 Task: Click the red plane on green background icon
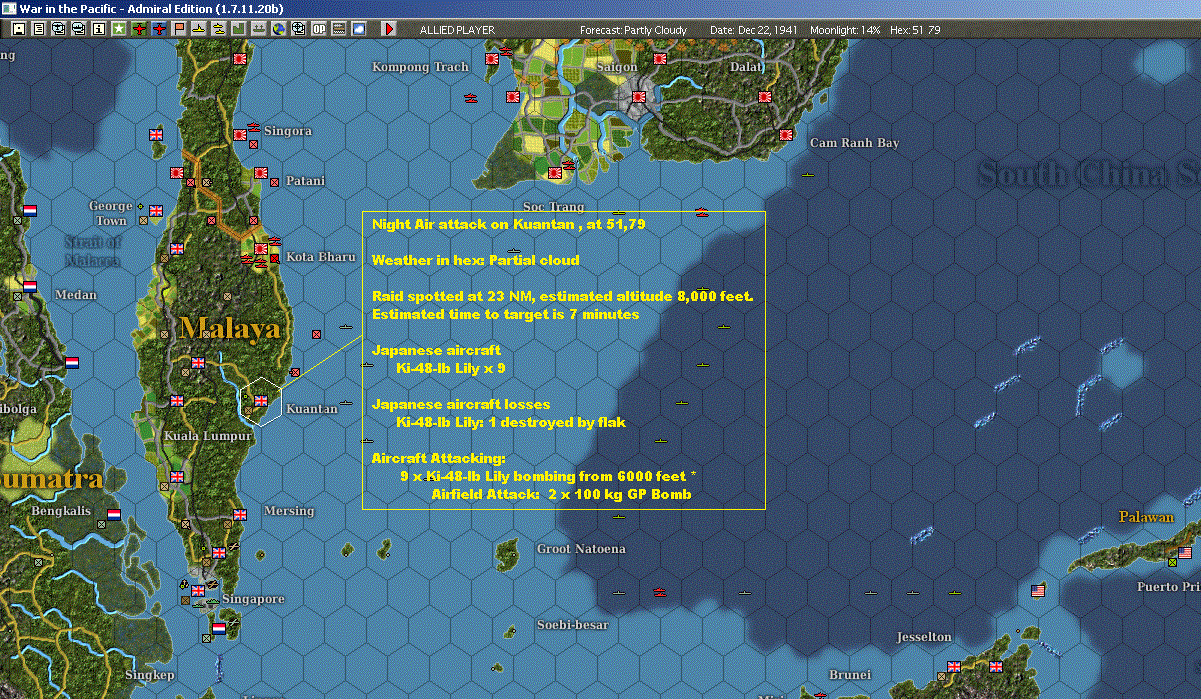pos(139,29)
